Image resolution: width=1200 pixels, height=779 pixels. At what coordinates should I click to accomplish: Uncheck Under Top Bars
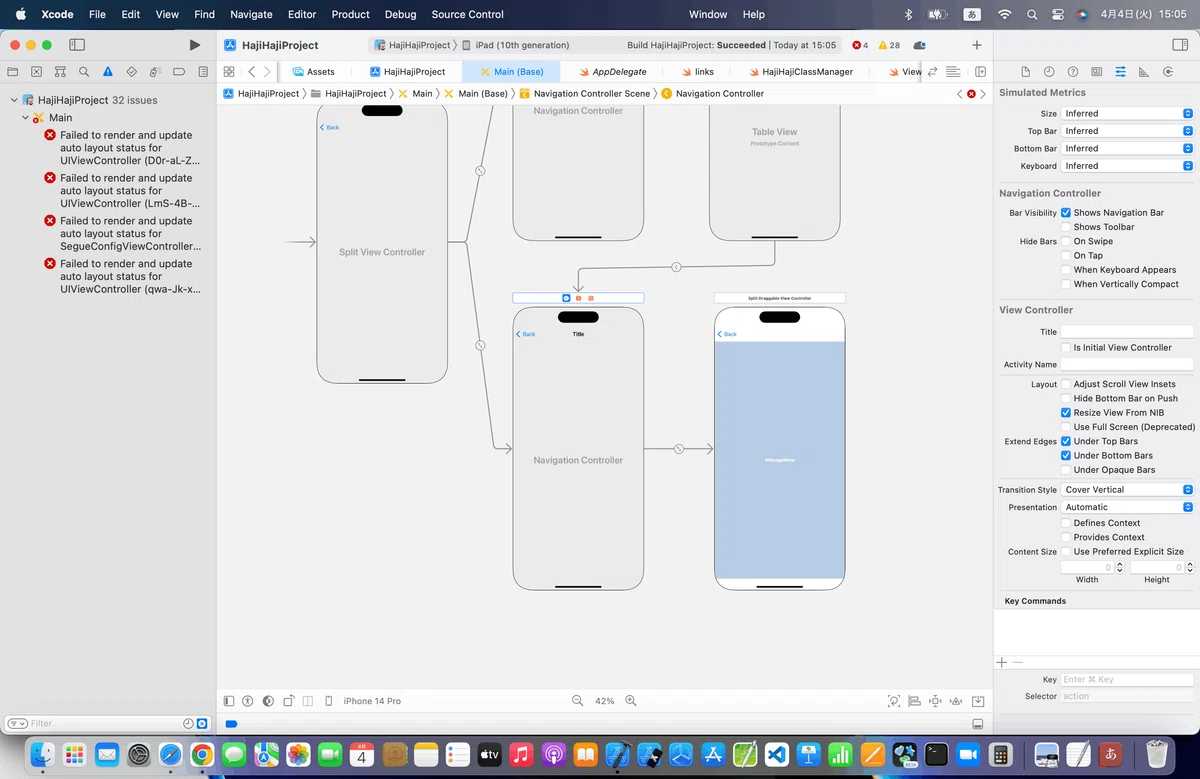1066,441
